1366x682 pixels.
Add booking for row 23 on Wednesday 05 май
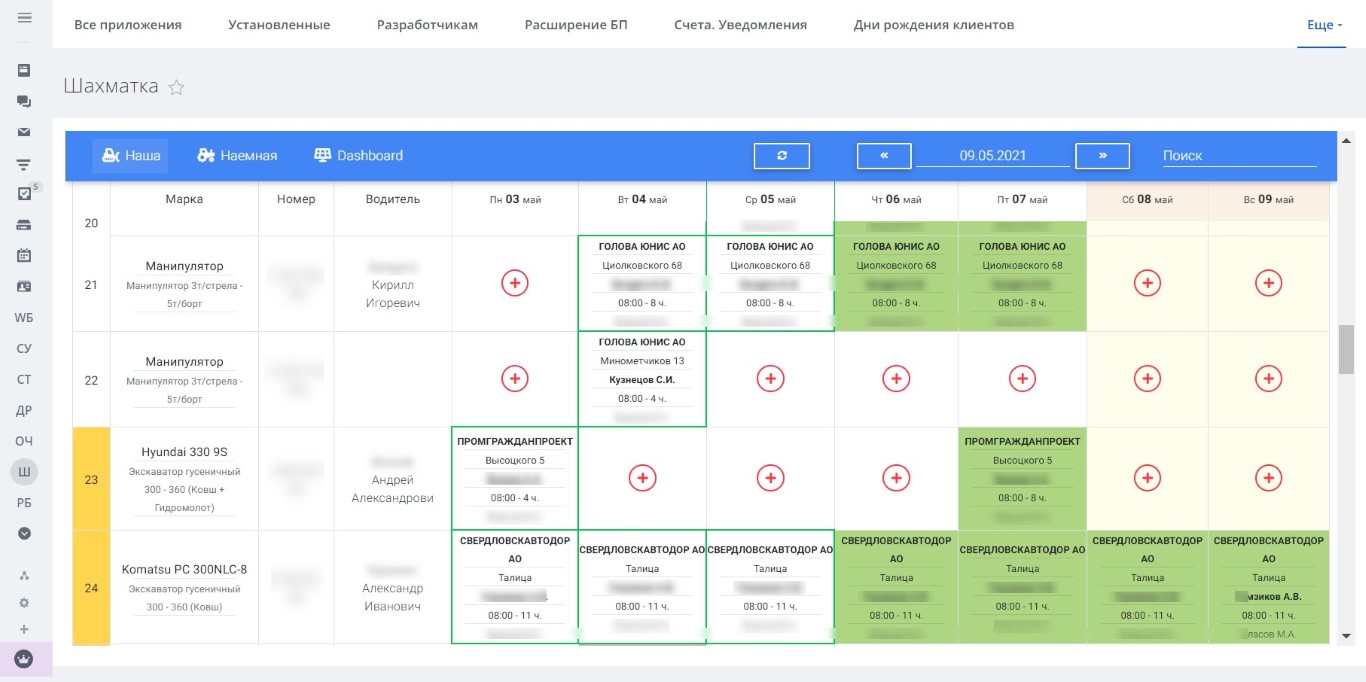[769, 478]
